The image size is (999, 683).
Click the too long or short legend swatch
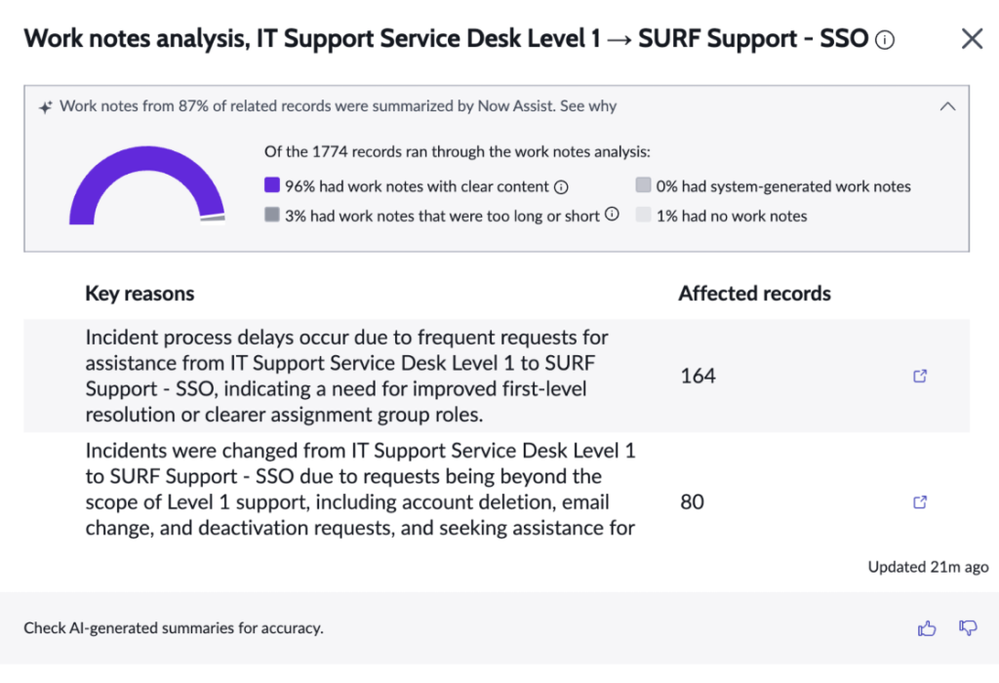coord(272,215)
